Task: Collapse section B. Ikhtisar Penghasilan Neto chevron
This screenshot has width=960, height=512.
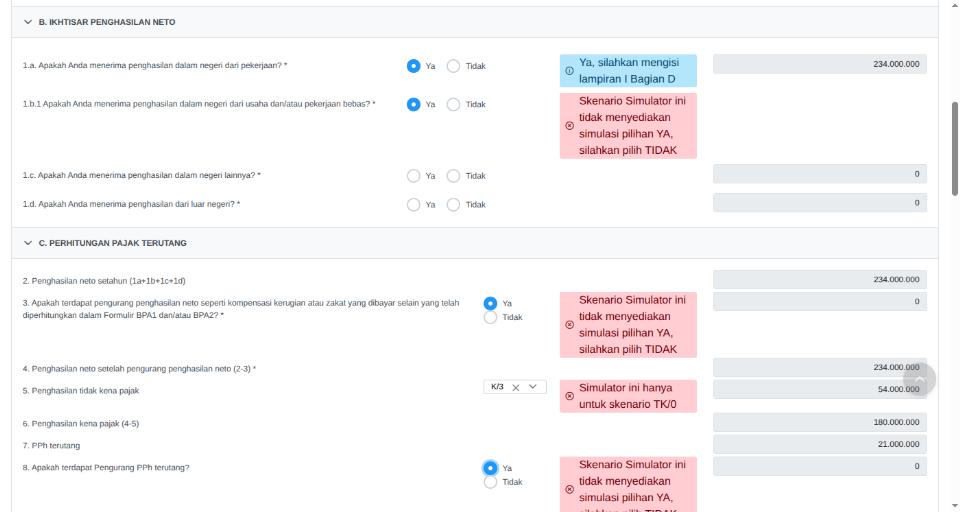Action: point(28,22)
